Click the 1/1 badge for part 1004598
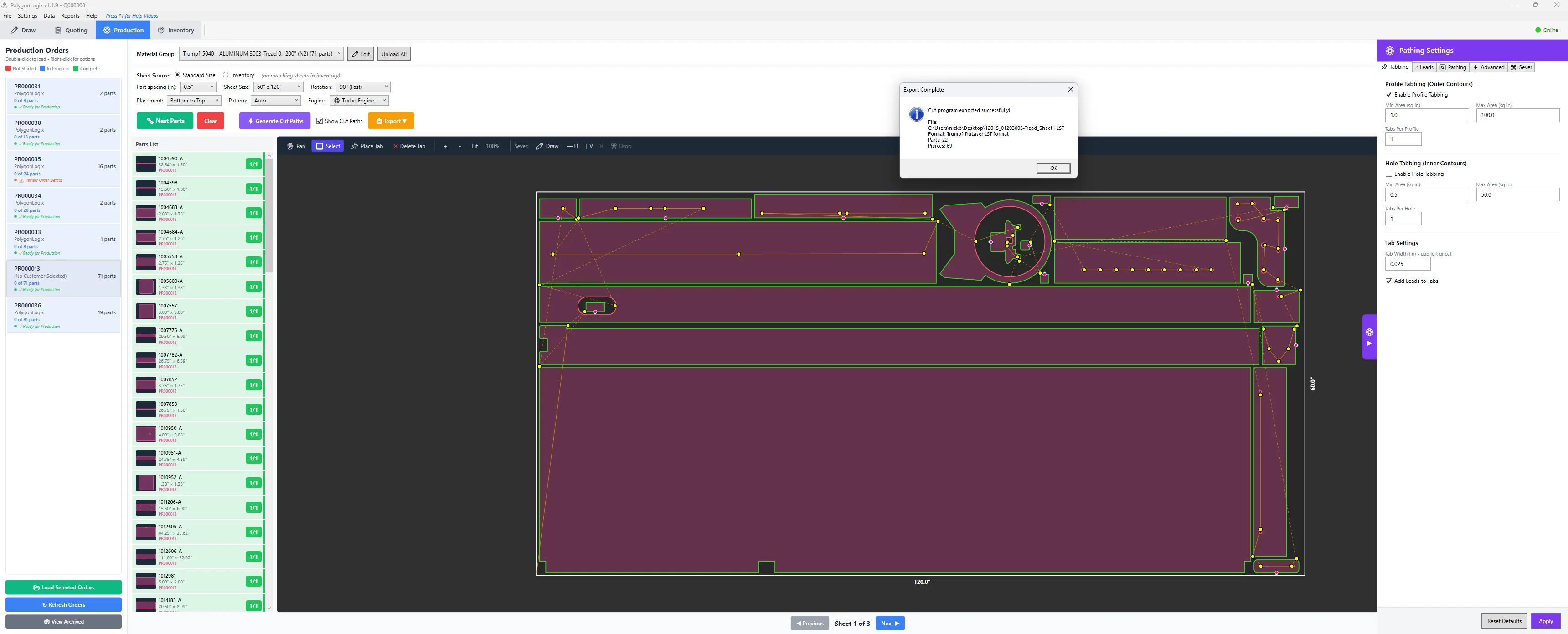The image size is (1568, 634). pyautogui.click(x=253, y=189)
